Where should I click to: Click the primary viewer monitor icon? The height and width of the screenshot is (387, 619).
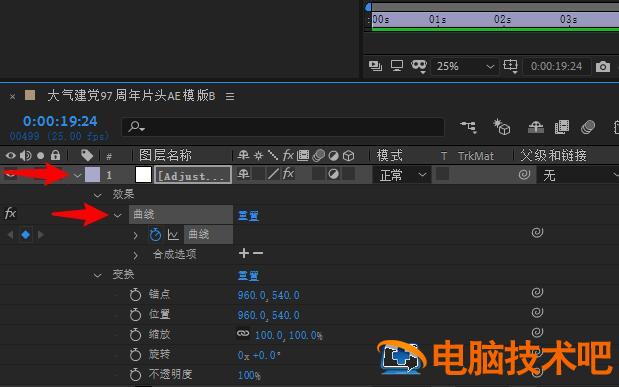397,66
